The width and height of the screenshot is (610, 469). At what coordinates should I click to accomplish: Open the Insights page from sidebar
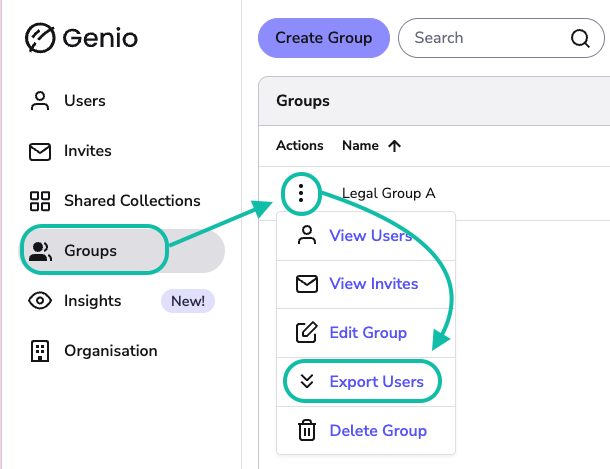(x=122, y=301)
